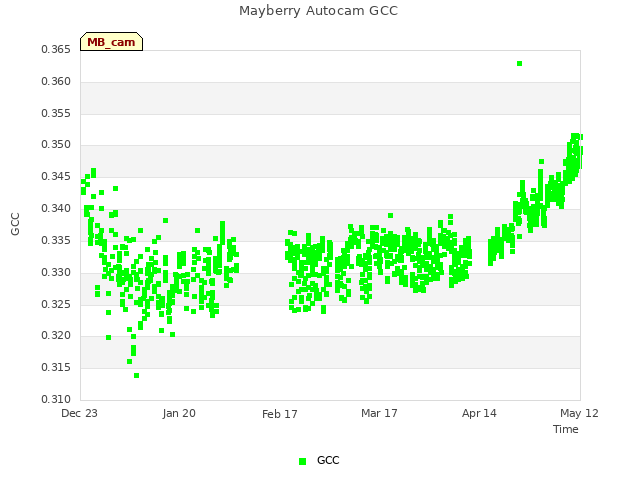Click the GCC legend label
The height and width of the screenshot is (480, 640).
pos(328,460)
